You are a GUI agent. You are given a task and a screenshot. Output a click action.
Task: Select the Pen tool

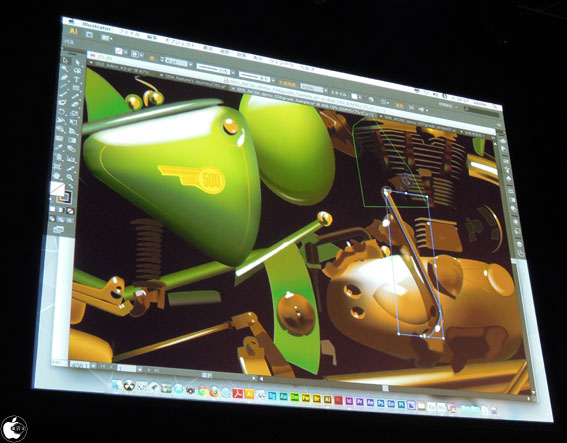pyautogui.click(x=64, y=78)
